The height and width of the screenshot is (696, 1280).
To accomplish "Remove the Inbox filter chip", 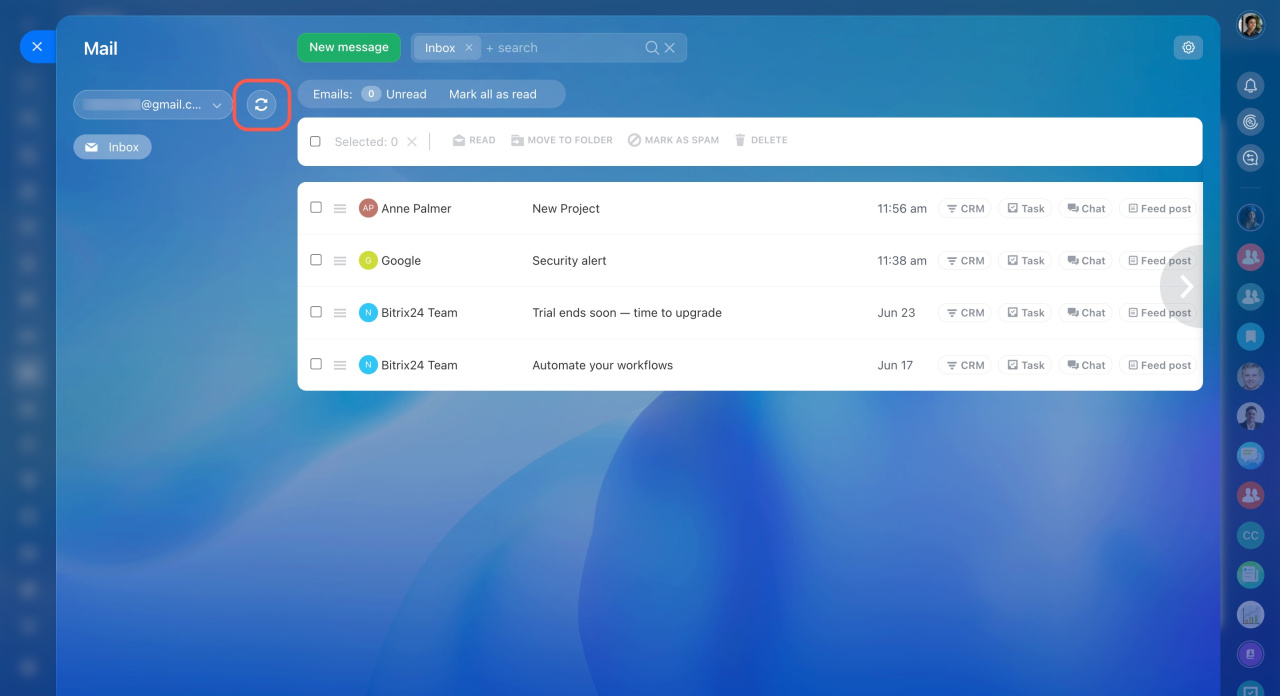I will tap(469, 48).
